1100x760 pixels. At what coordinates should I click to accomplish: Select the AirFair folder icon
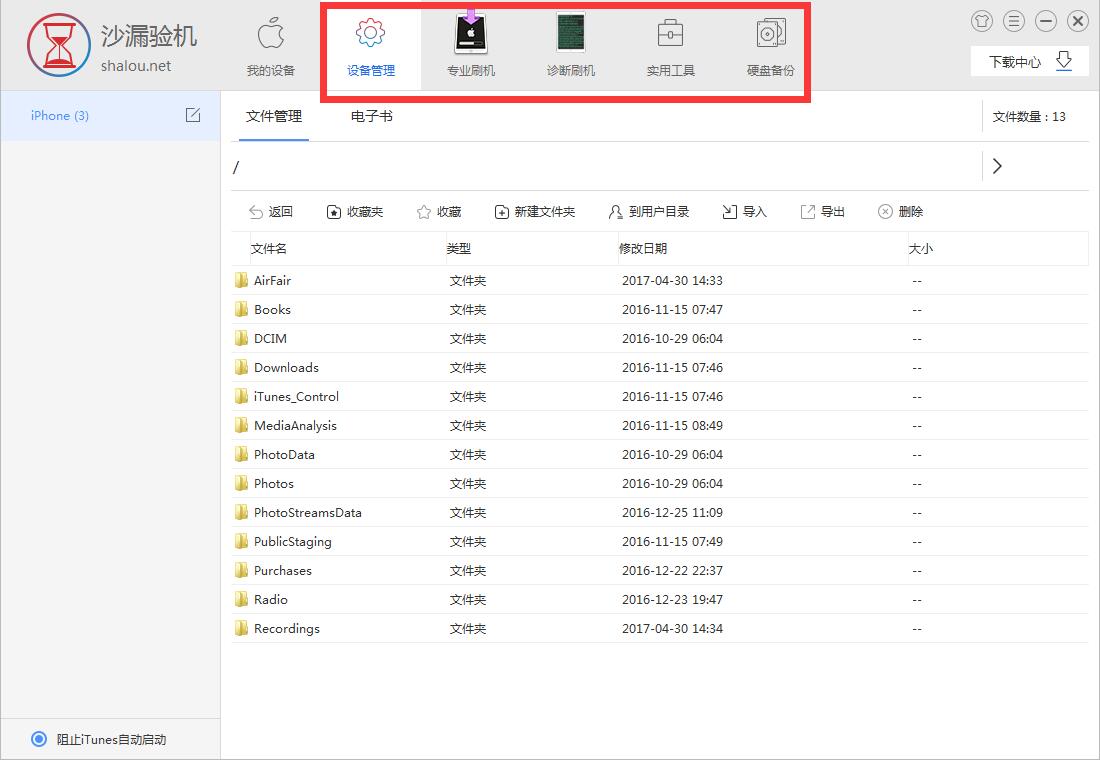(241, 280)
